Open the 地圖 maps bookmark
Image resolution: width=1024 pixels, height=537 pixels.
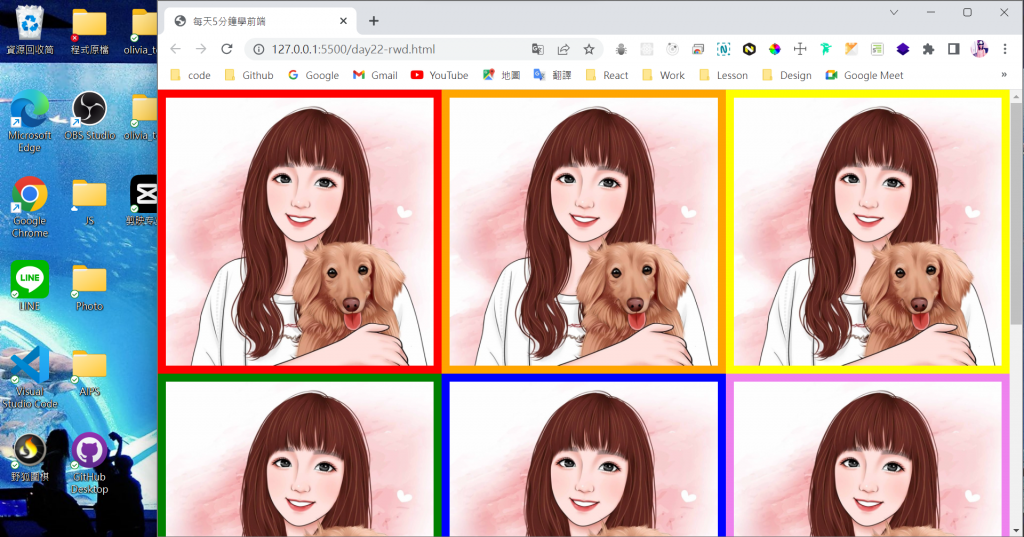(501, 75)
